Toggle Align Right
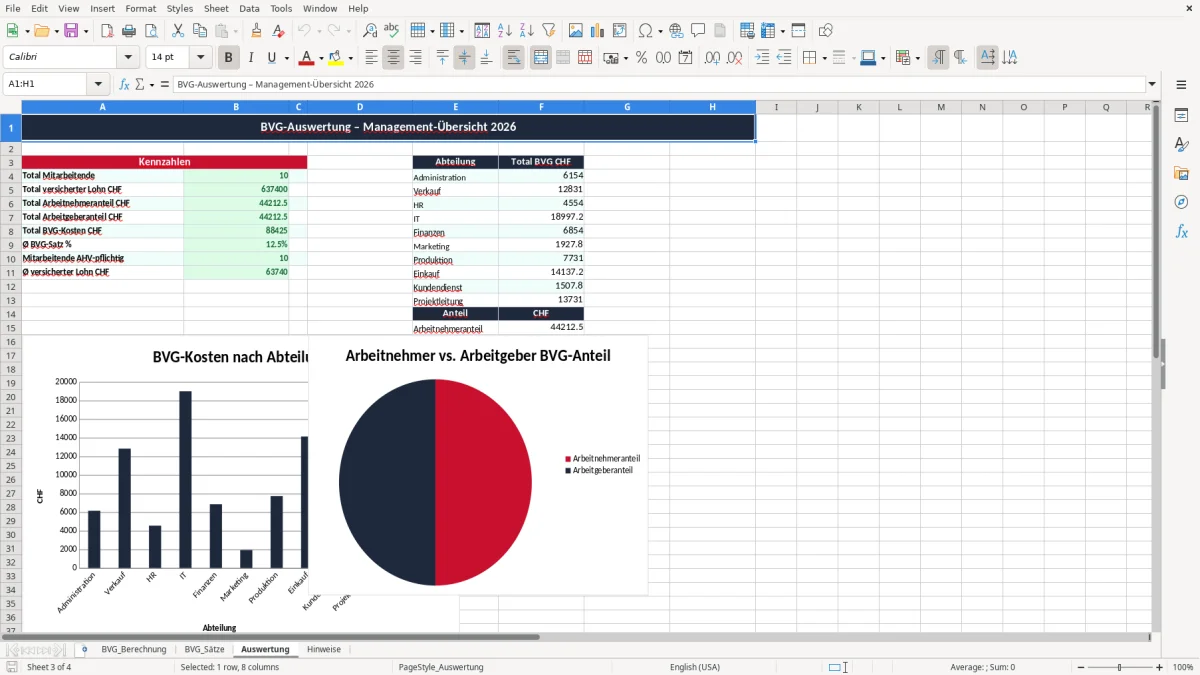 click(x=416, y=58)
